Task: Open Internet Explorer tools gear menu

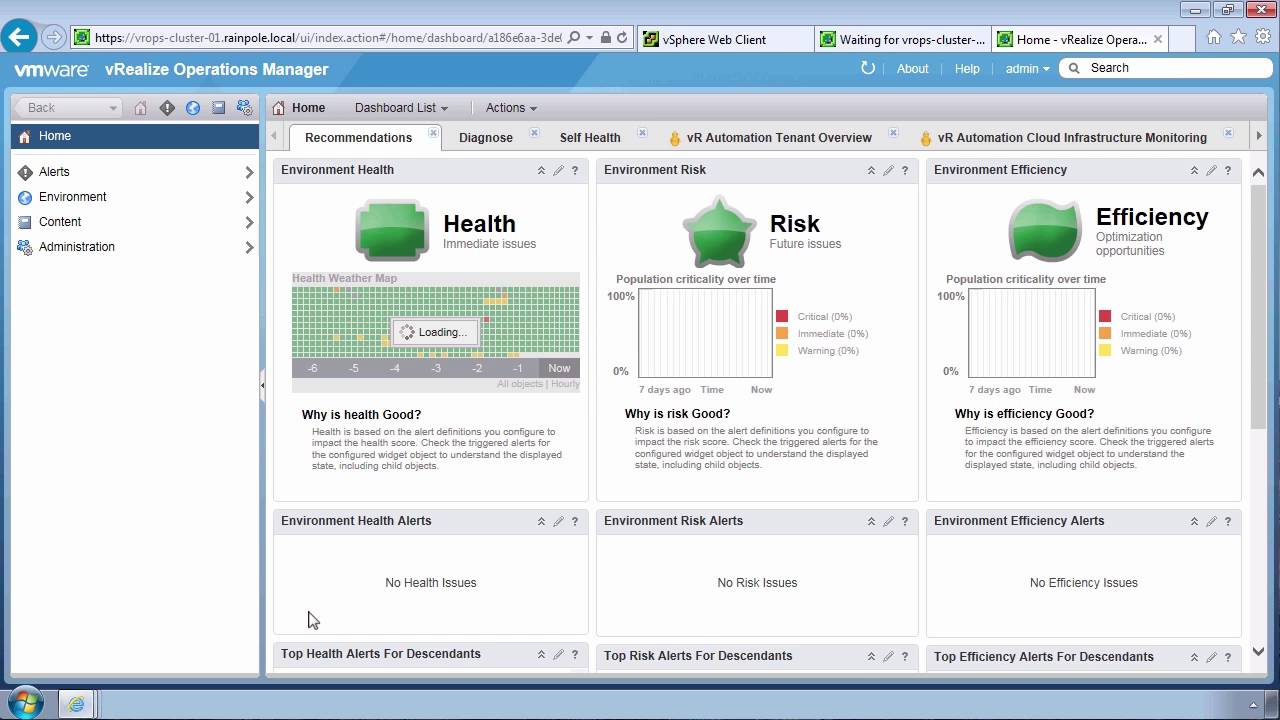Action: 1261,37
